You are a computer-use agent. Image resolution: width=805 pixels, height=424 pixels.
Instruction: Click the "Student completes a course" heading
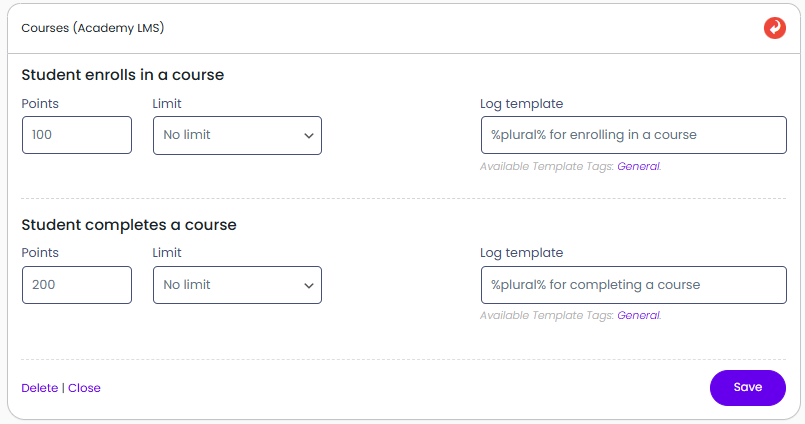129,225
